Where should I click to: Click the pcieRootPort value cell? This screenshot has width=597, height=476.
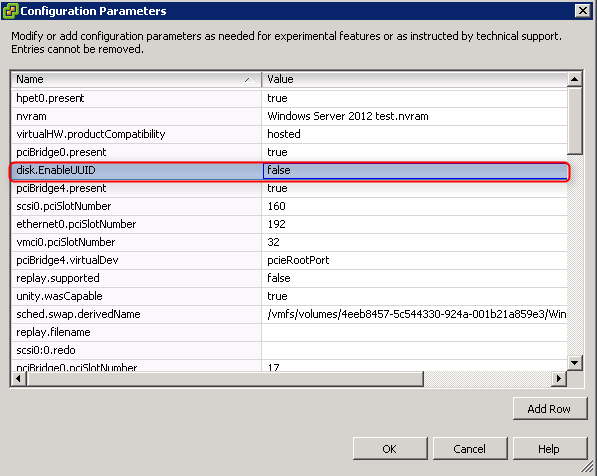[x=415, y=260]
